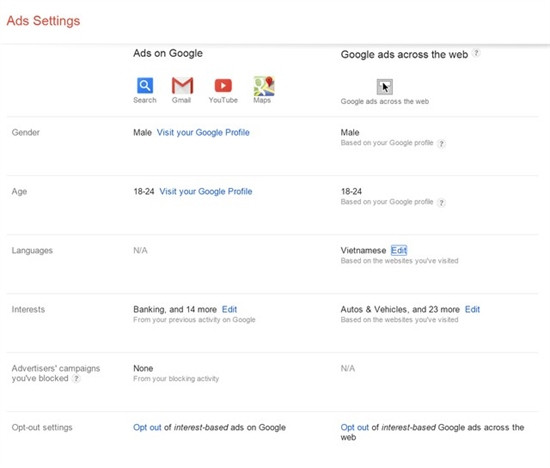Click the YouTube play icon
The image size is (550, 468).
point(223,85)
